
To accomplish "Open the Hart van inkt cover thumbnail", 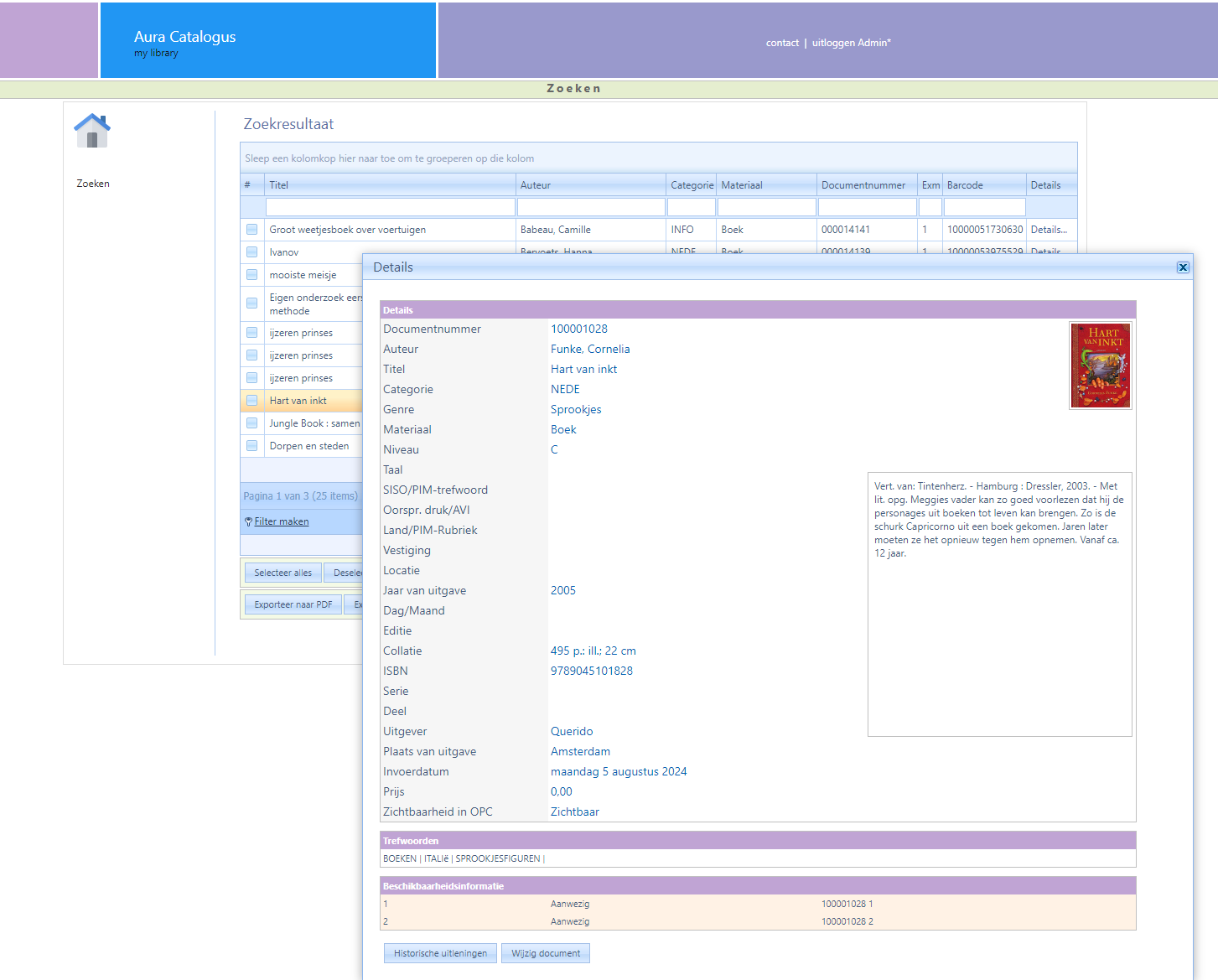I will 1100,366.
